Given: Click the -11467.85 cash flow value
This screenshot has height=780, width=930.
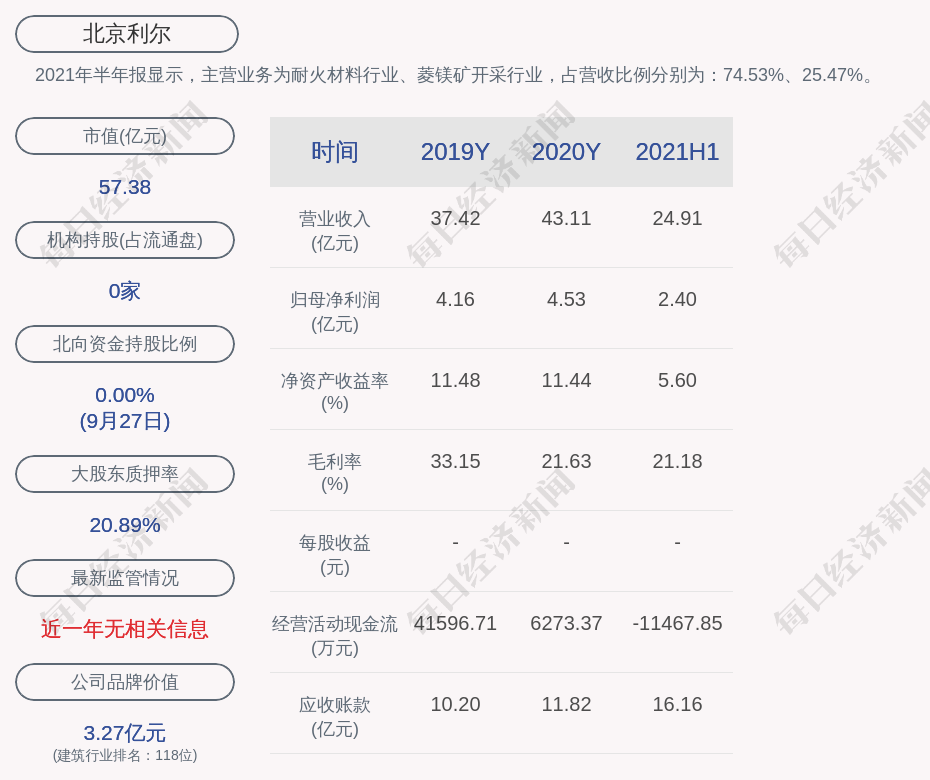Looking at the screenshot, I should pyautogui.click(x=677, y=623).
